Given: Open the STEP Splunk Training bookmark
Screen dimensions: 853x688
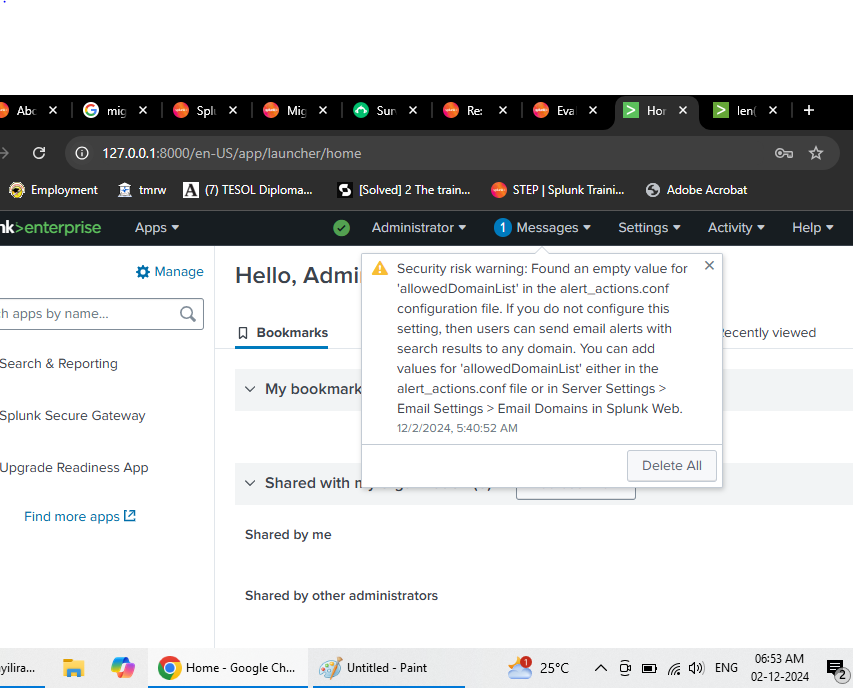Looking at the screenshot, I should coord(558,190).
